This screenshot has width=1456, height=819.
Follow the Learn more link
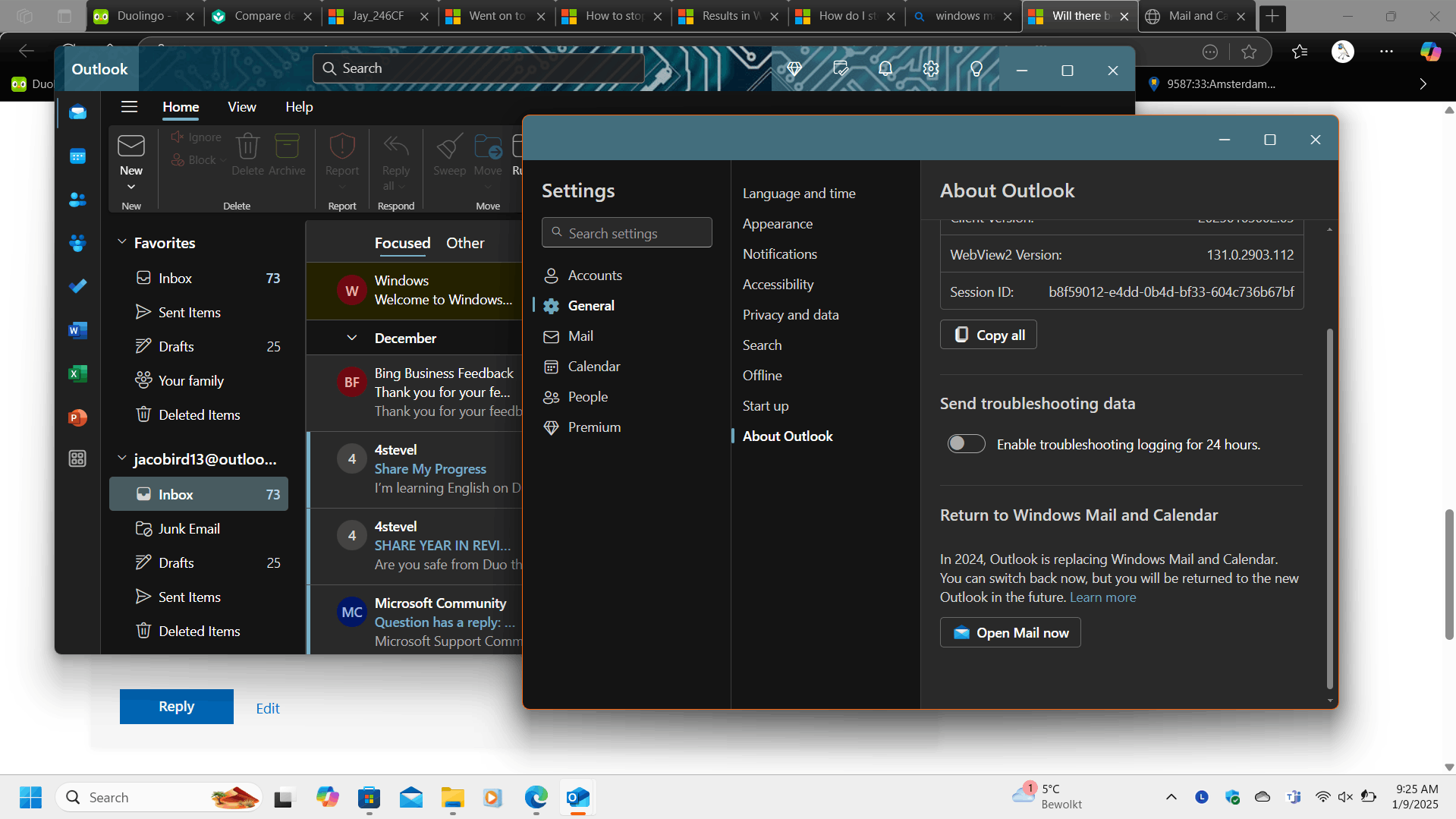tap(1102, 597)
